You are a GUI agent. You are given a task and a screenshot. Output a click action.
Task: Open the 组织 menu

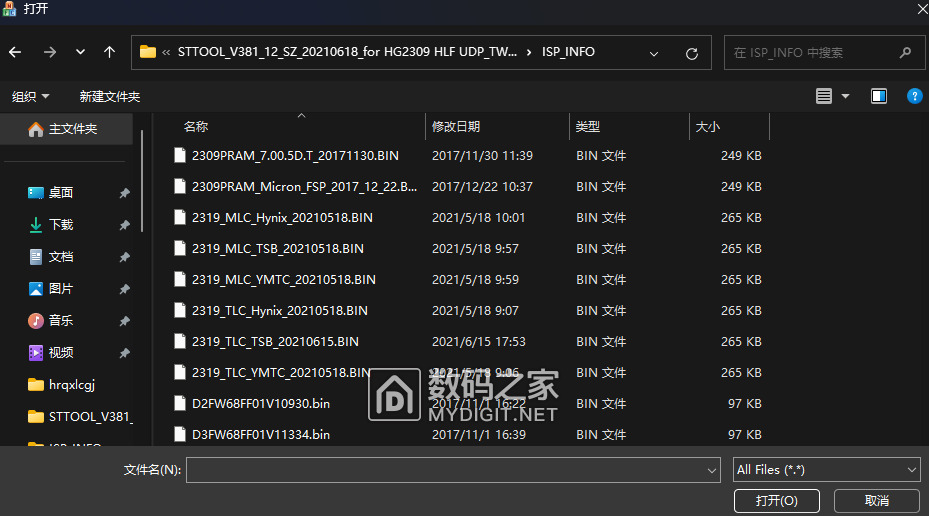click(30, 97)
